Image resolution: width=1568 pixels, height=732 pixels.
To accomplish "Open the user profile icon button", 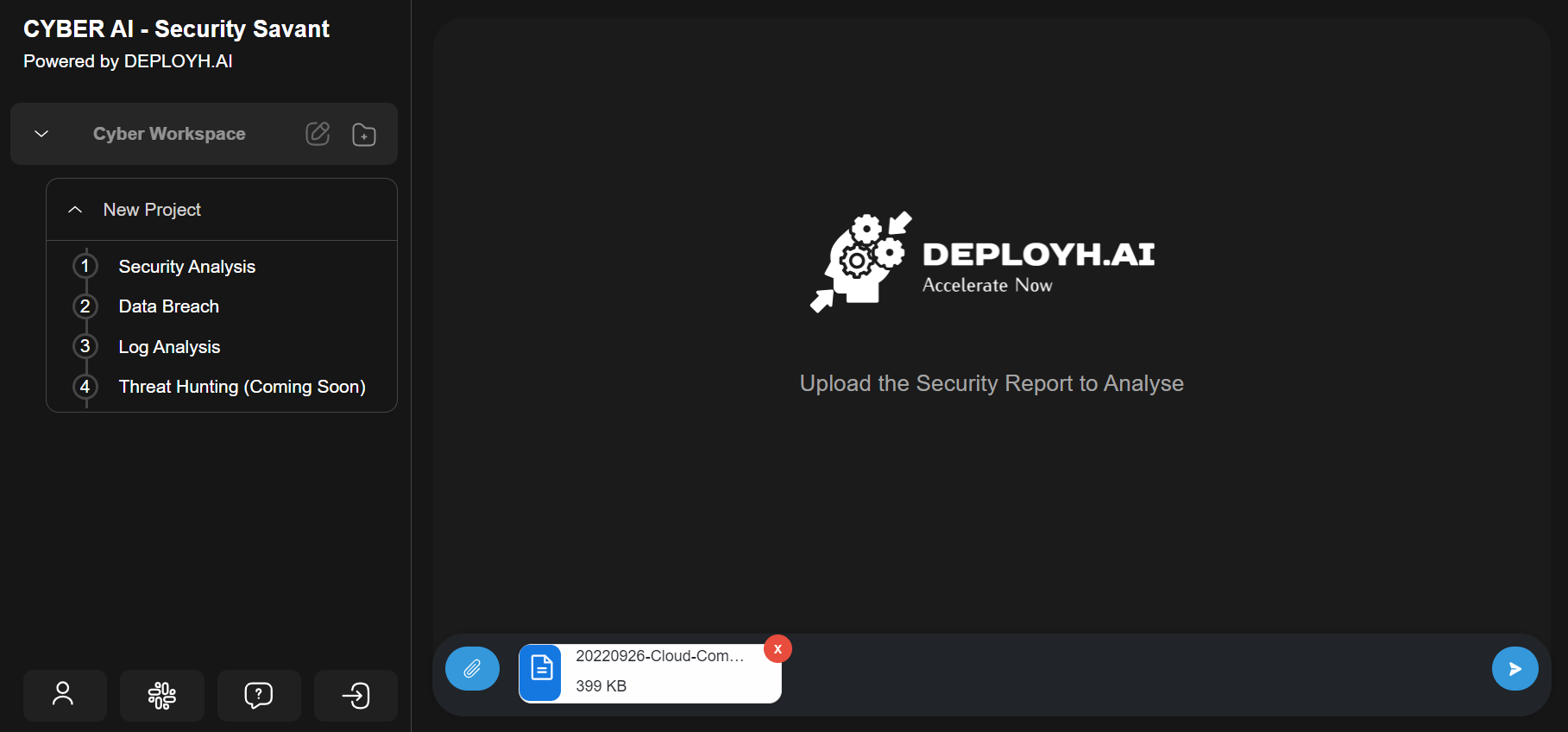I will click(65, 695).
